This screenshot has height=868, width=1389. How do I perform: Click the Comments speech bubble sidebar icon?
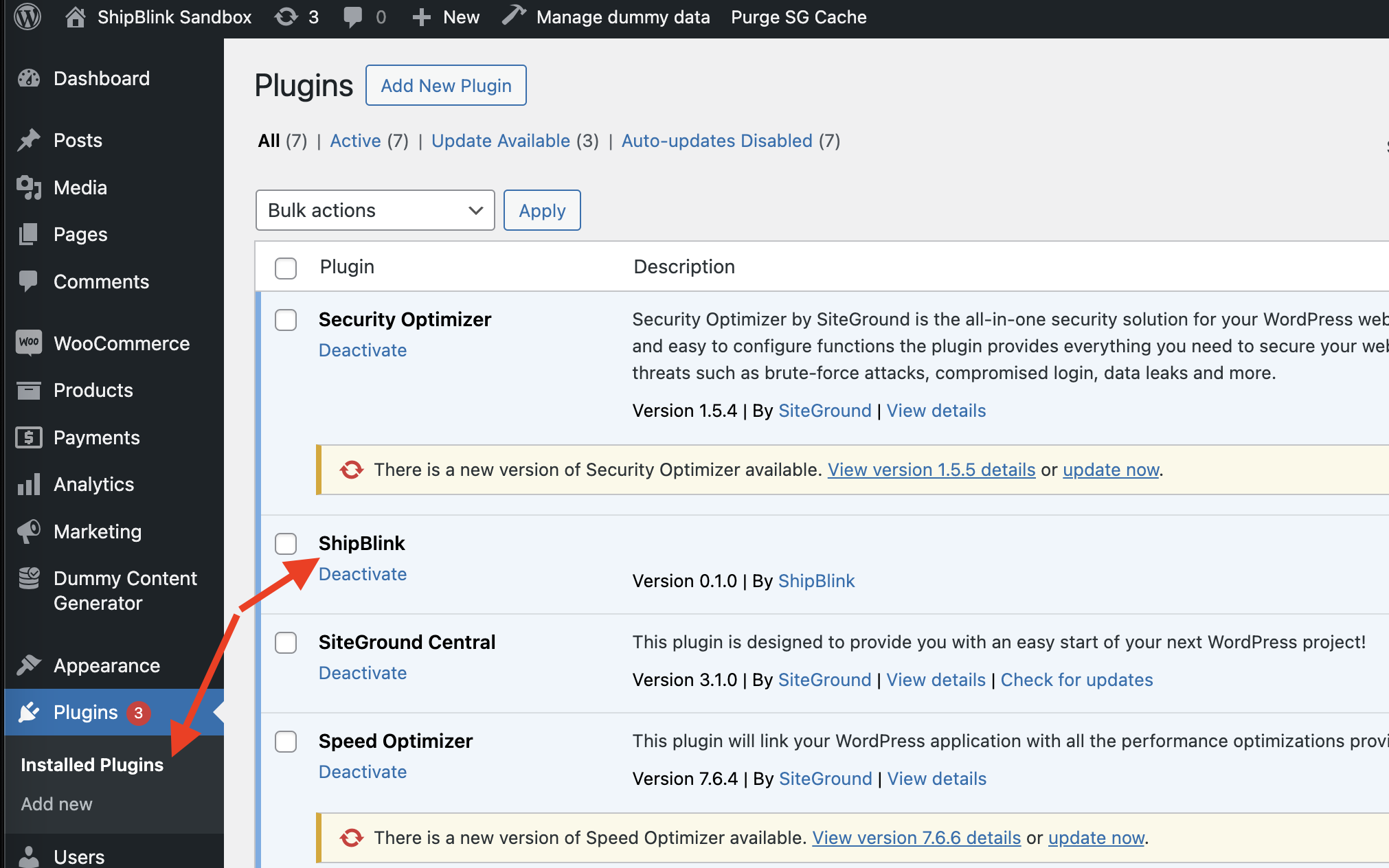point(29,282)
